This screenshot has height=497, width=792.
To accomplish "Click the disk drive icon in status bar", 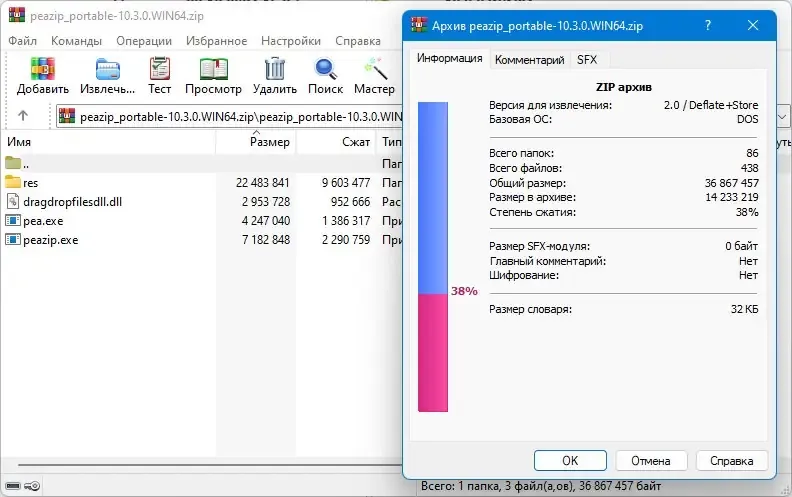I will click(13, 486).
